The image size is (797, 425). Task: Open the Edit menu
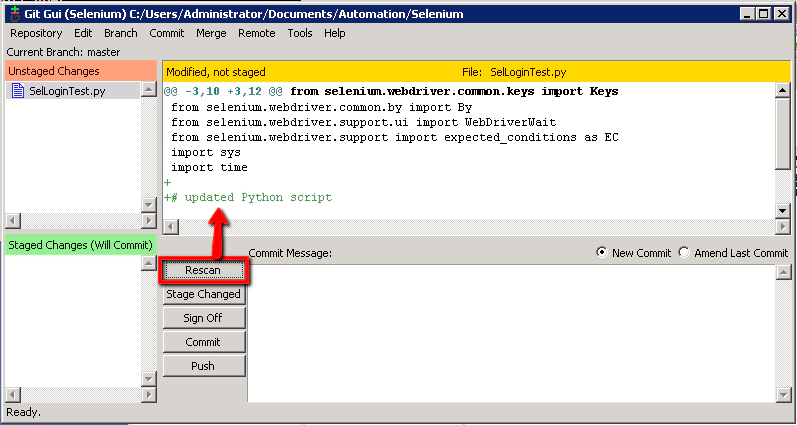(x=83, y=33)
